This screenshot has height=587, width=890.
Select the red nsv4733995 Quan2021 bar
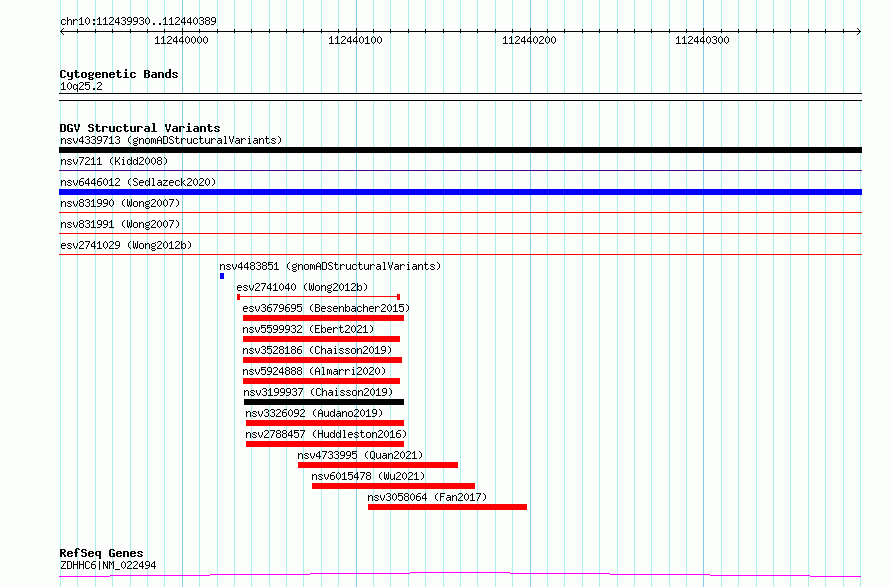click(378, 465)
